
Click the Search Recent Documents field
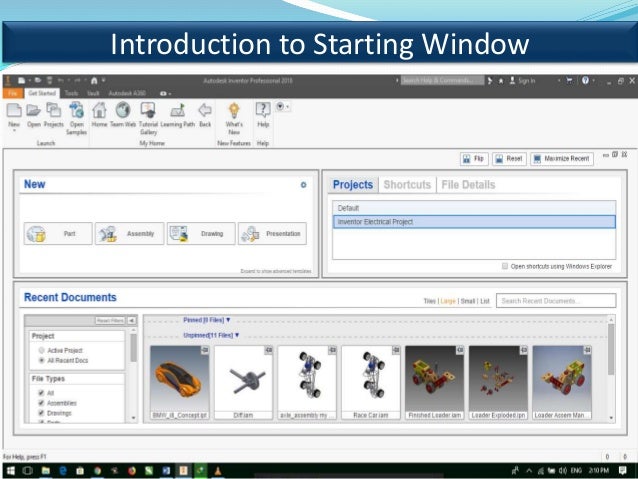[x=554, y=300]
